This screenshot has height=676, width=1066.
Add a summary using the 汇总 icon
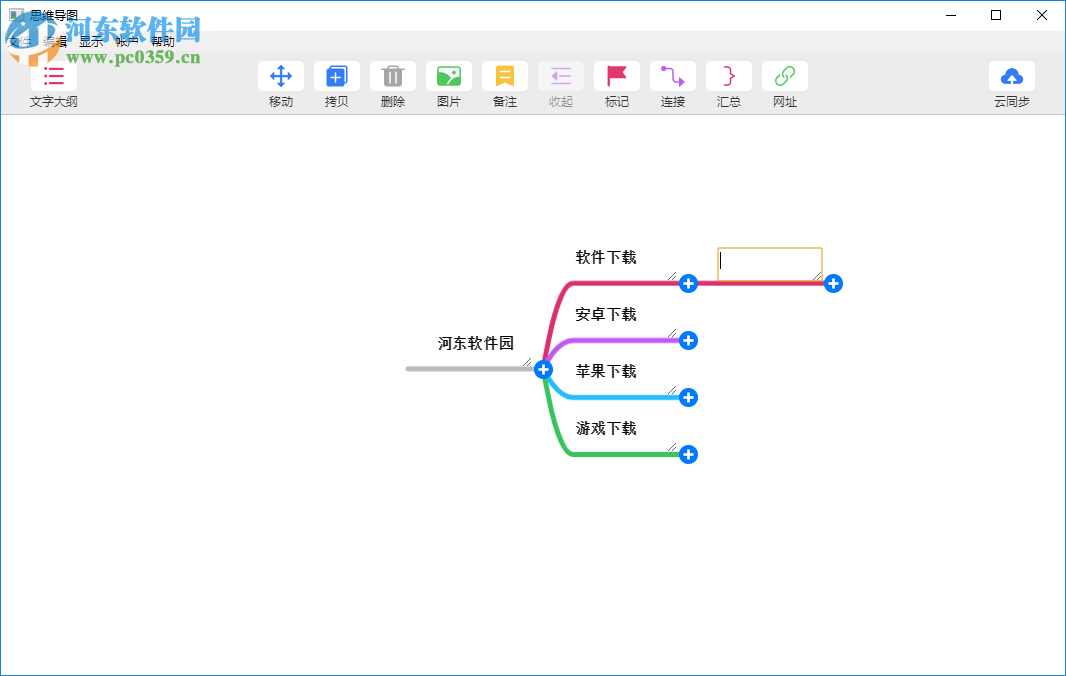coord(729,76)
